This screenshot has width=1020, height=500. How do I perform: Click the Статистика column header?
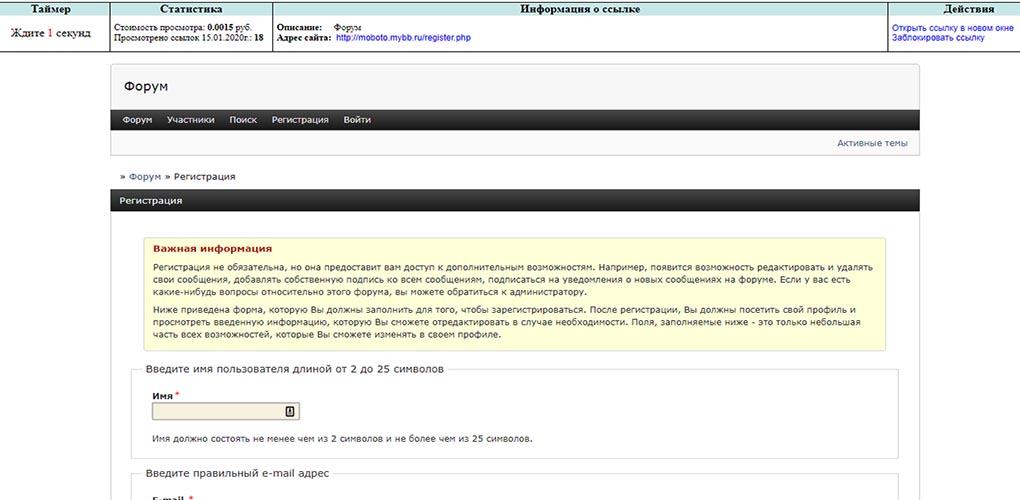[191, 9]
